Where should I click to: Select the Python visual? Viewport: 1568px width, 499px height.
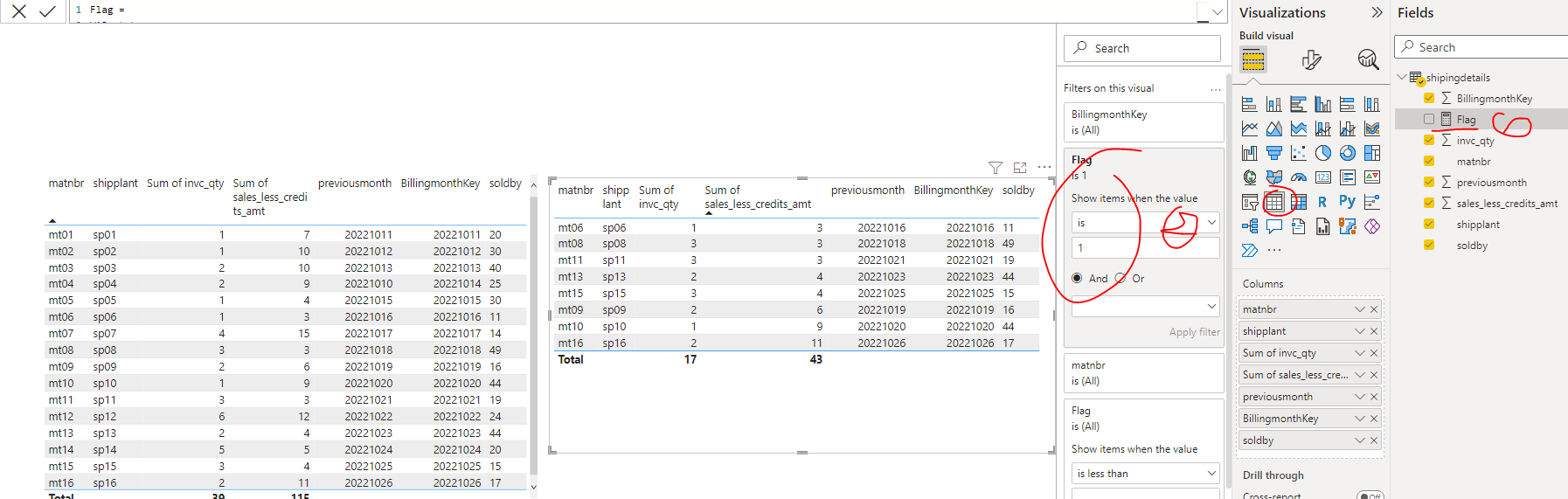(x=1348, y=202)
